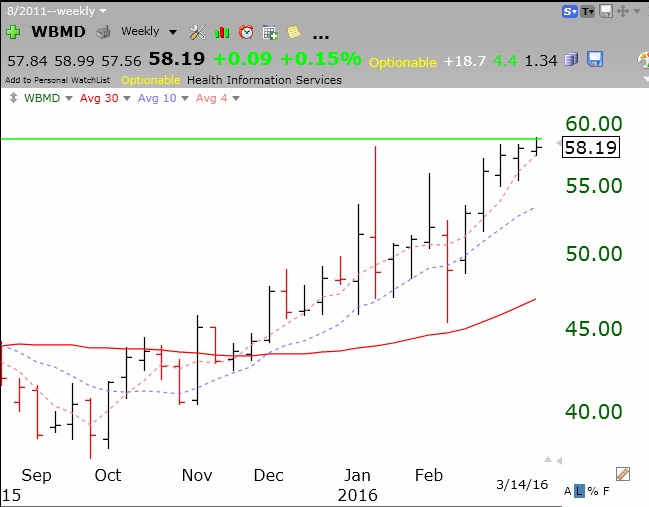Viewport: 649px width, 507px height.
Task: Click the gray left-triangle near date axis
Action: point(559,461)
